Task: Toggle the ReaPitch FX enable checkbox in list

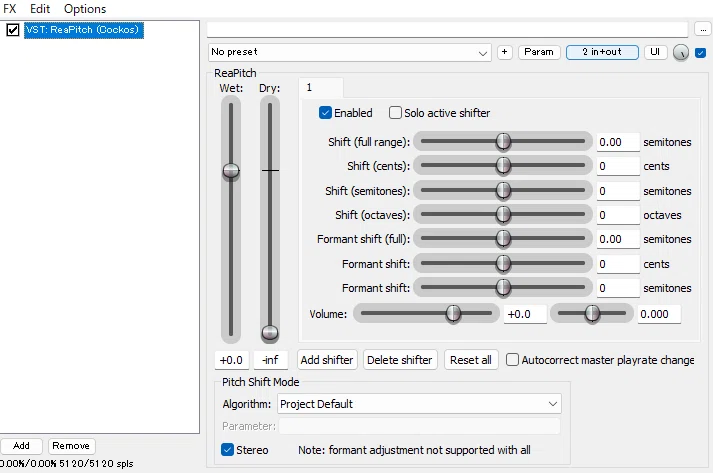Action: [x=13, y=30]
